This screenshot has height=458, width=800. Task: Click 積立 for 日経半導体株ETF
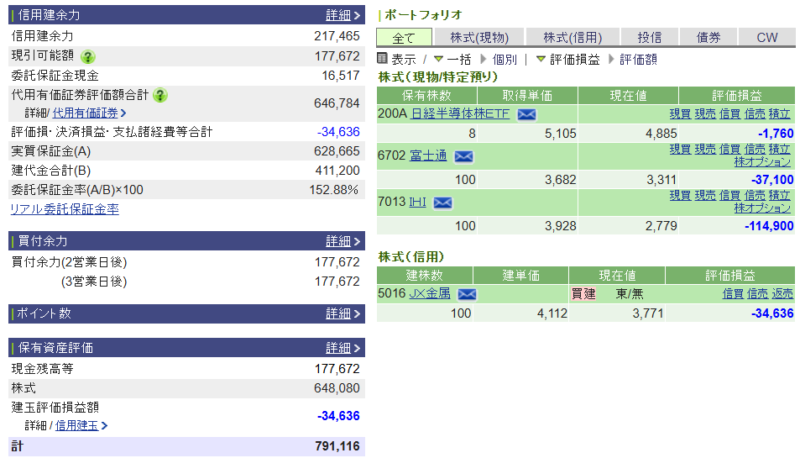point(780,114)
